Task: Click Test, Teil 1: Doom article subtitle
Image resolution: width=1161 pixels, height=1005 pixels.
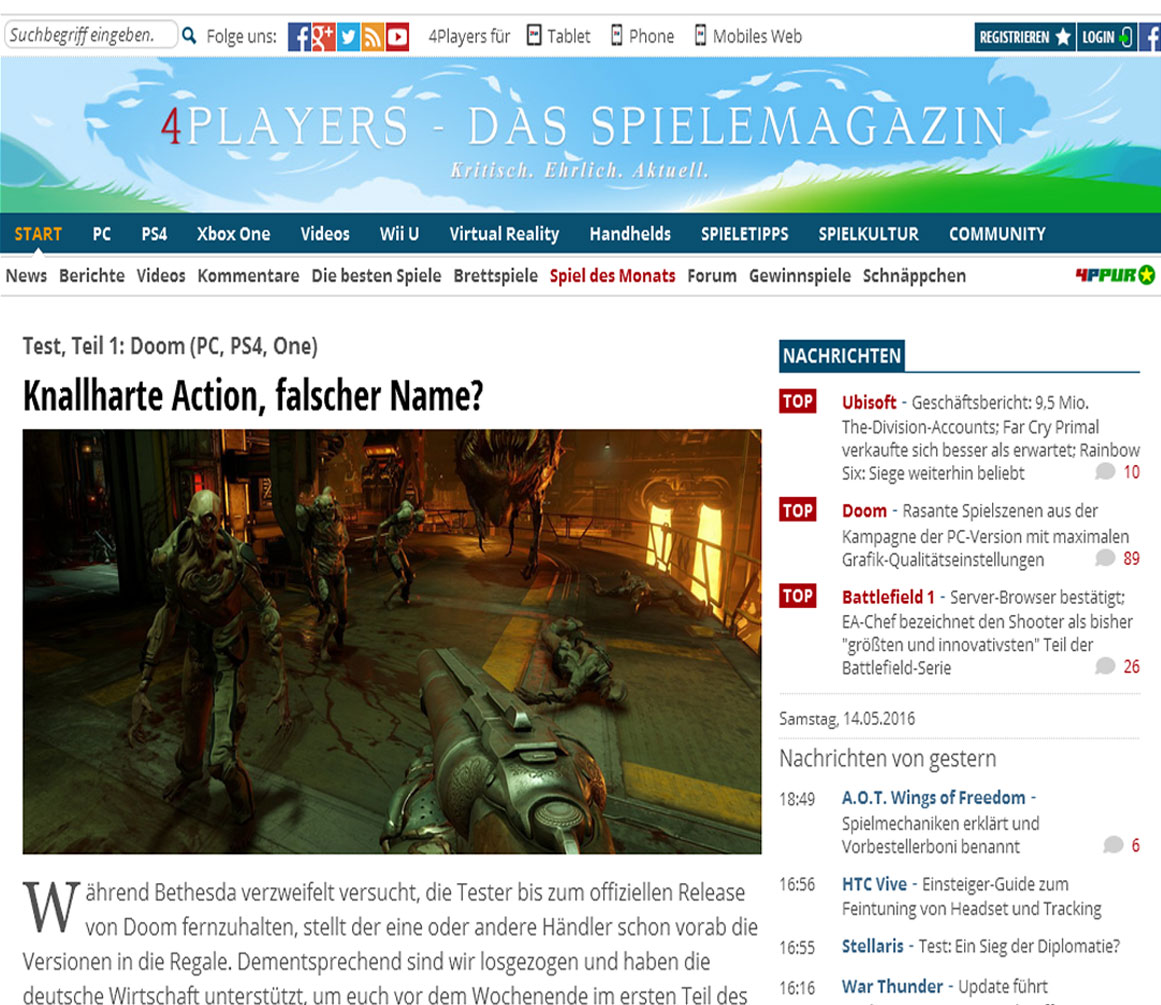Action: 170,346
